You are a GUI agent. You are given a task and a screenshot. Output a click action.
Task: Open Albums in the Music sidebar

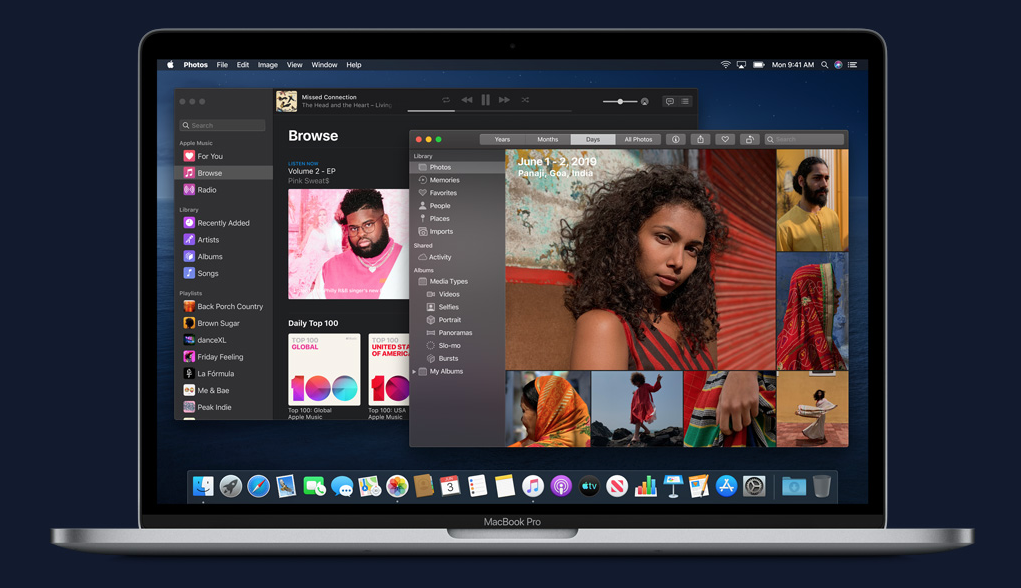point(223,257)
